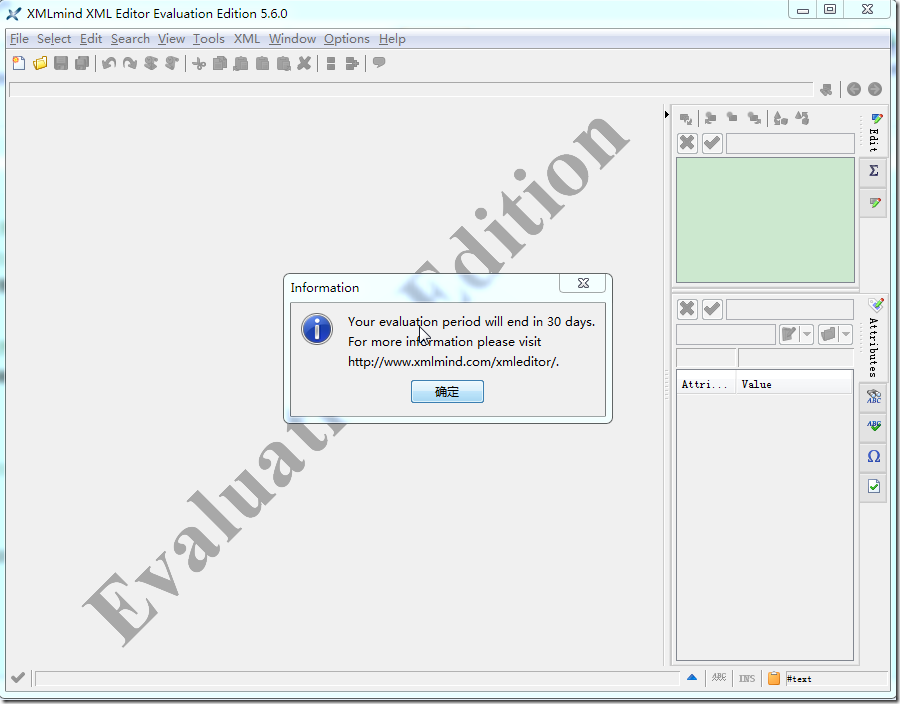Go forward with the right arrow icon
The width and height of the screenshot is (900, 704).
click(x=875, y=89)
